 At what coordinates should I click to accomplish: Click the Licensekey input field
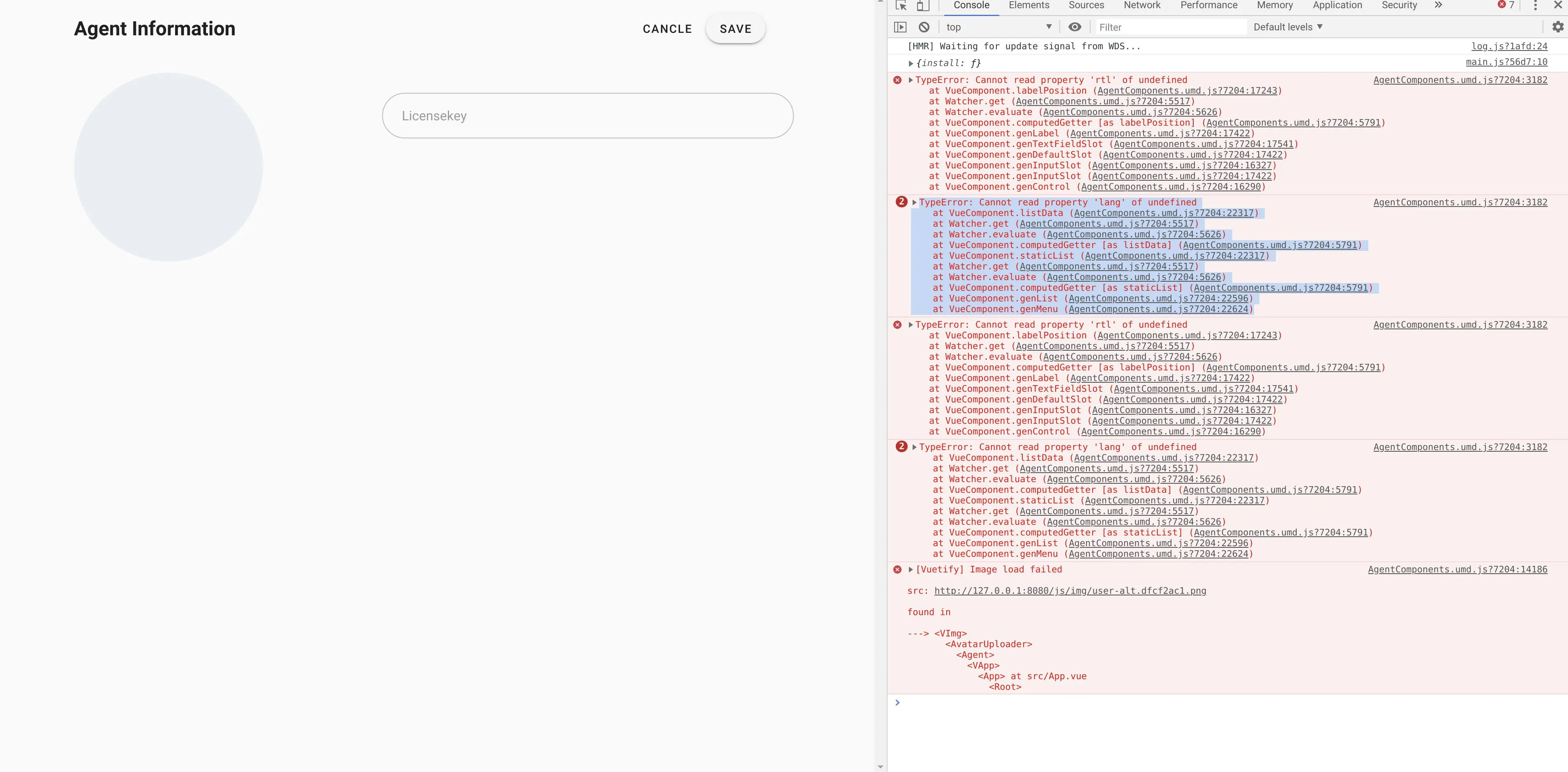[x=588, y=115]
